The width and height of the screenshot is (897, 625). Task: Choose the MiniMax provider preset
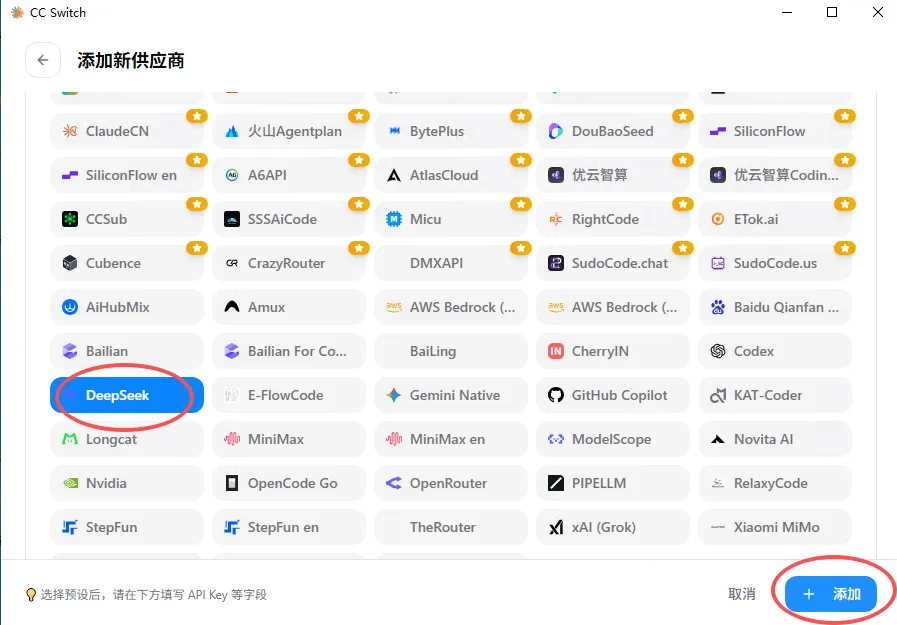coord(289,439)
